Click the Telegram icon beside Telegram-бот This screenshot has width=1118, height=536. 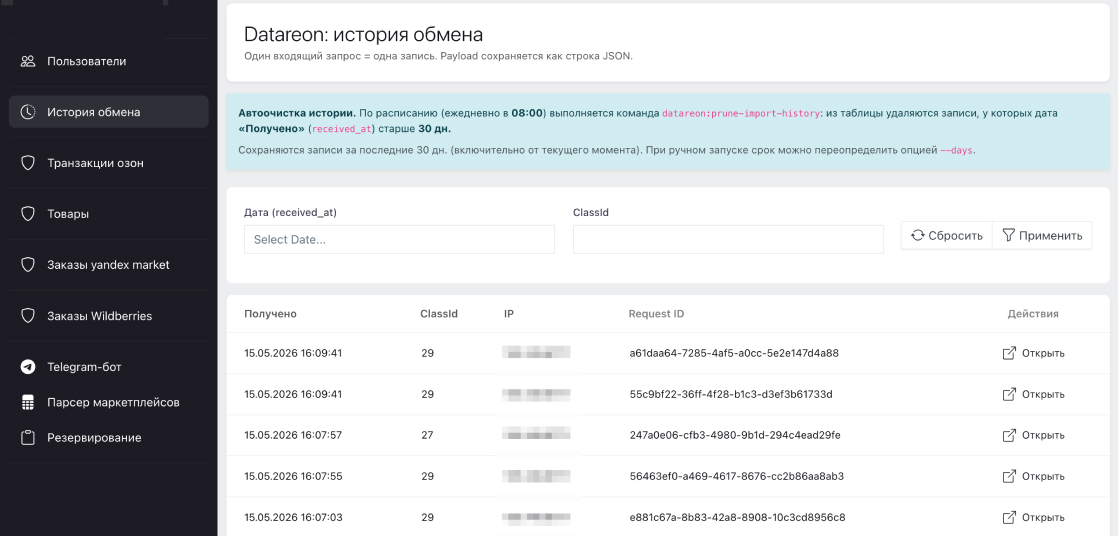(28, 367)
